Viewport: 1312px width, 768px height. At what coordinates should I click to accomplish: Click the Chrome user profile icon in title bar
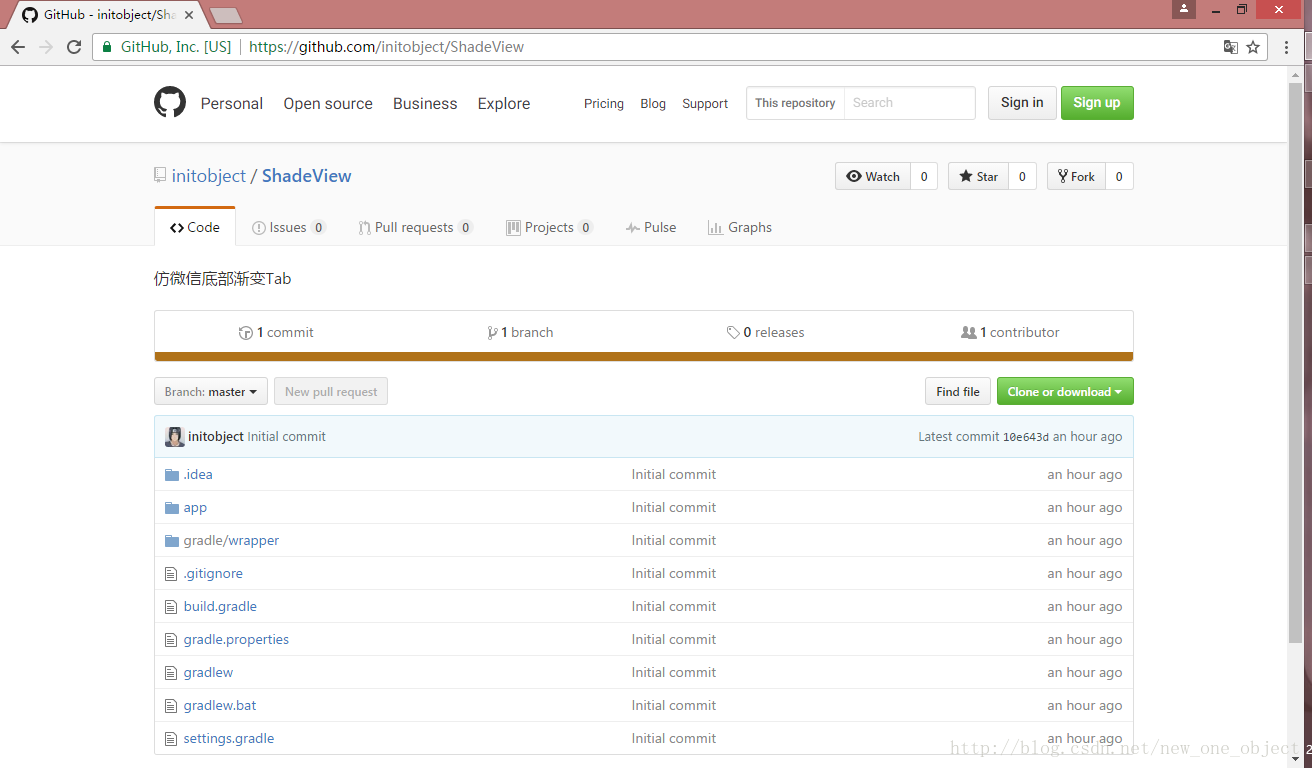tap(1184, 9)
